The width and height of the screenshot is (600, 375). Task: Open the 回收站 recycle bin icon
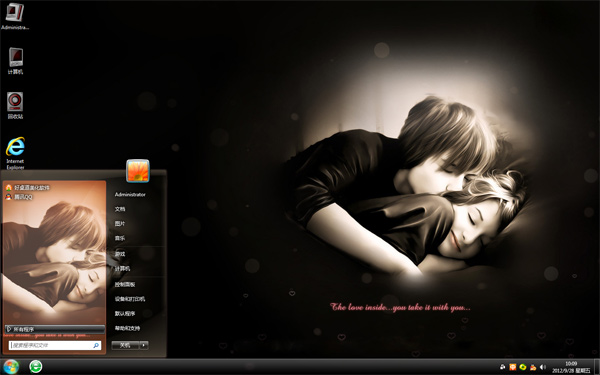pos(15,105)
